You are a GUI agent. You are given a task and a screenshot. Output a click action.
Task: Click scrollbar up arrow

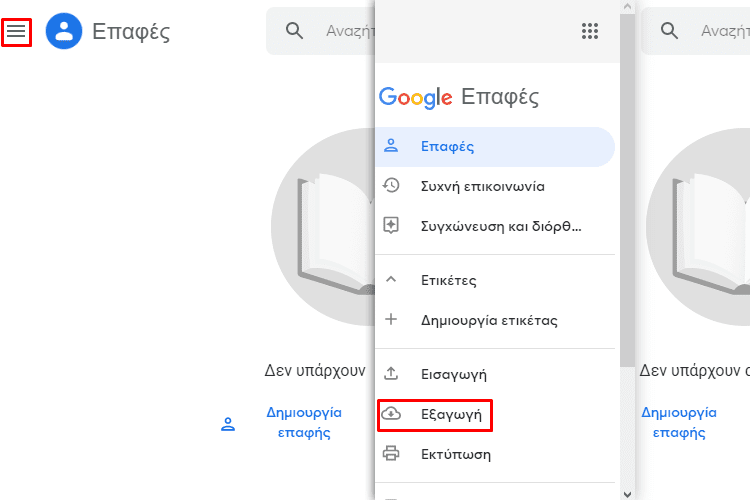(x=628, y=7)
